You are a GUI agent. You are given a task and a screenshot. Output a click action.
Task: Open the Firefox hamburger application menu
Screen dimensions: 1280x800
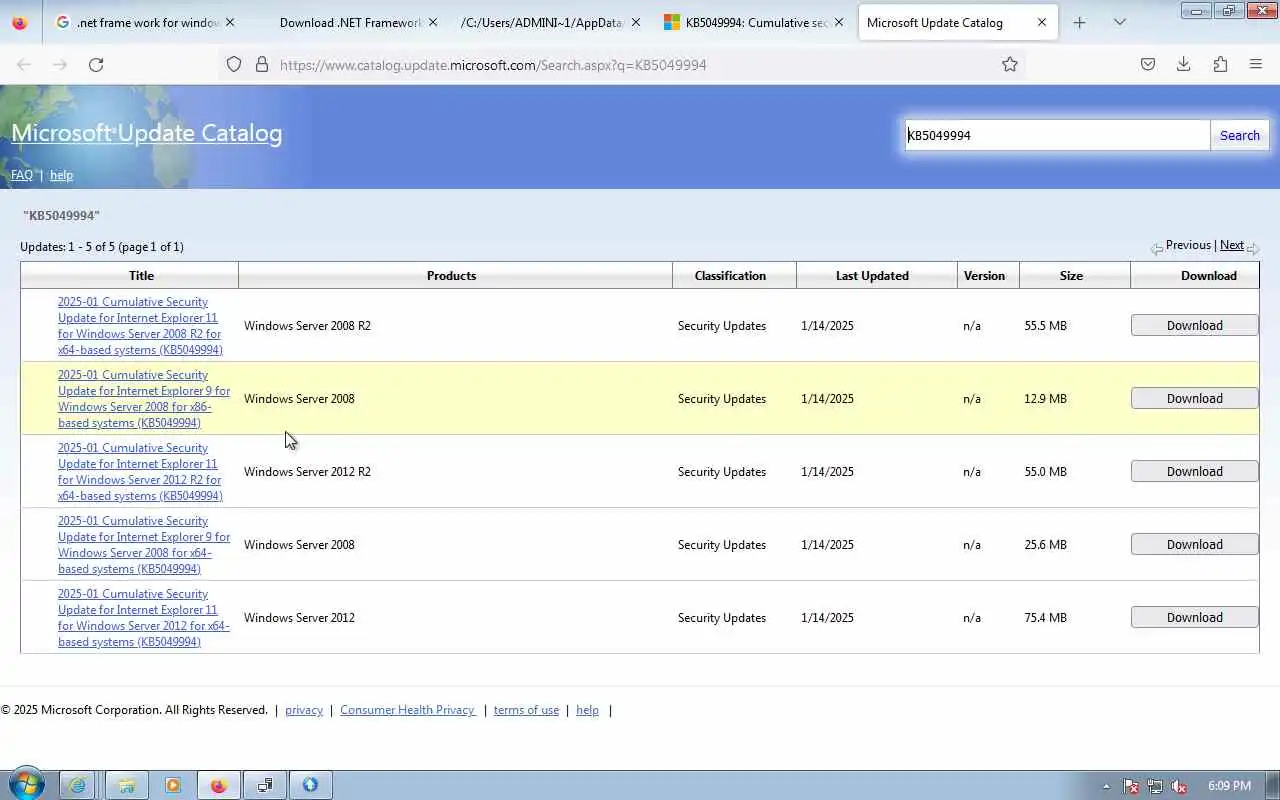click(1256, 64)
